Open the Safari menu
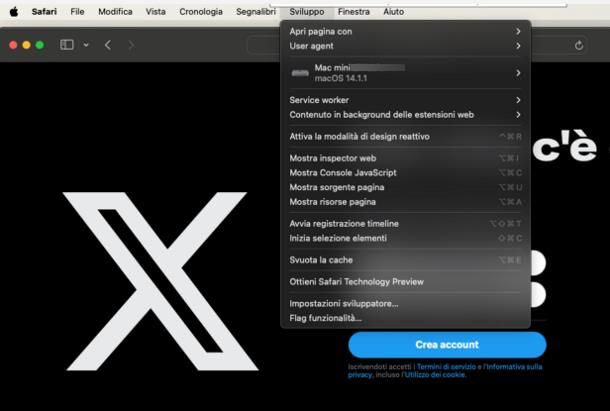Image resolution: width=610 pixels, height=411 pixels. click(44, 12)
